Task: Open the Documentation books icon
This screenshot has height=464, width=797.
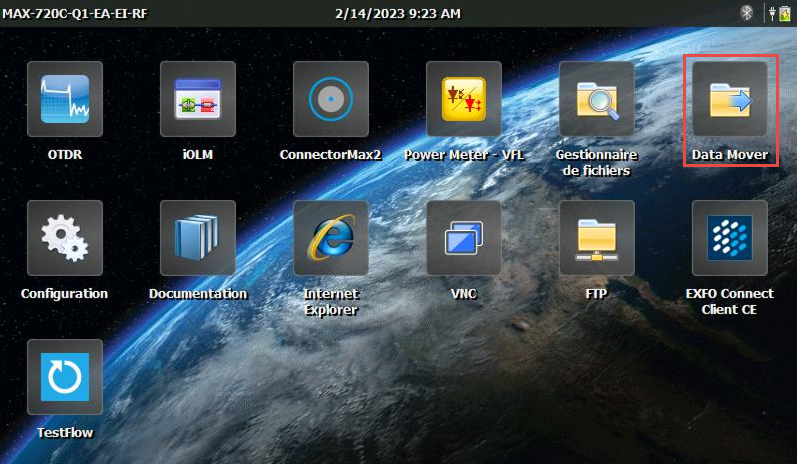Action: tap(198, 238)
